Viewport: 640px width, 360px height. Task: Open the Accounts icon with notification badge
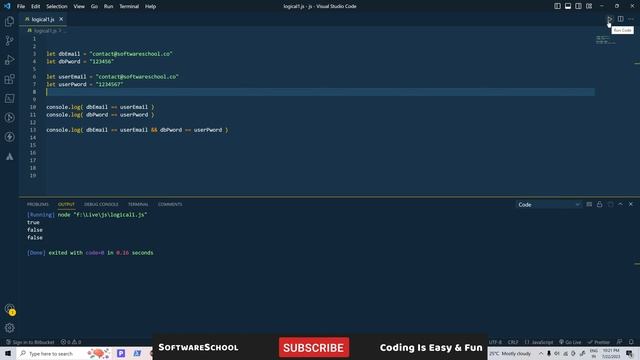coord(9,309)
